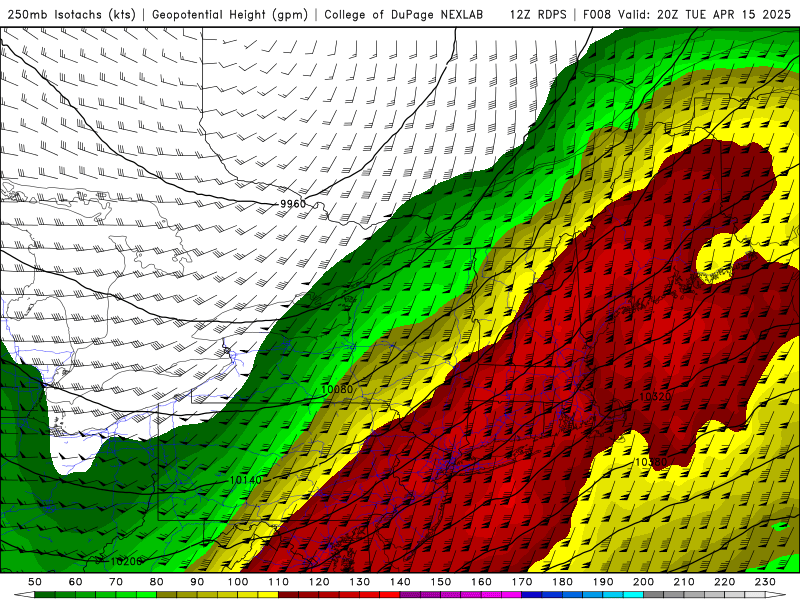Click the 120 value on the color scale
Viewport: 800px width, 600px height.
[319, 582]
